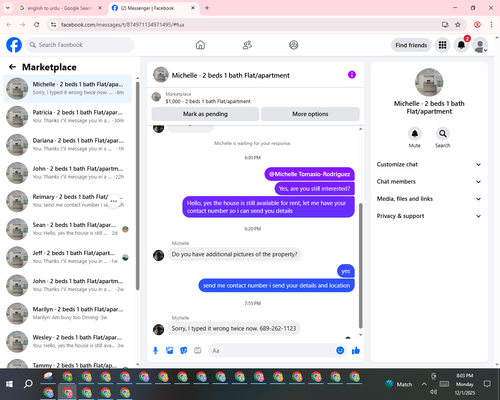Open options dots on Reimary conversation
Image resolution: width=500 pixels, height=400 pixels.
(x=114, y=201)
